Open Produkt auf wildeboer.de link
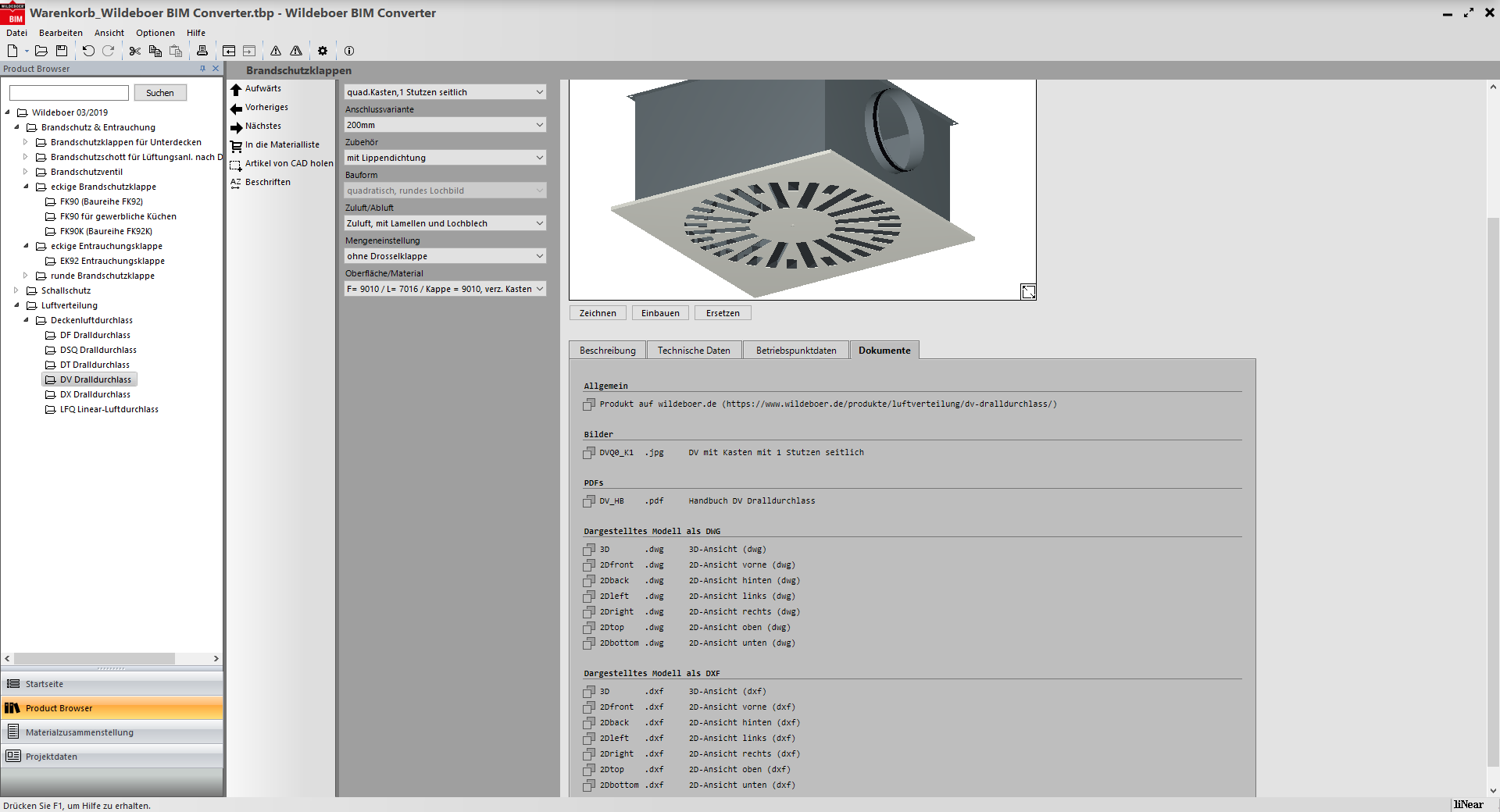1500x812 pixels. pos(820,404)
